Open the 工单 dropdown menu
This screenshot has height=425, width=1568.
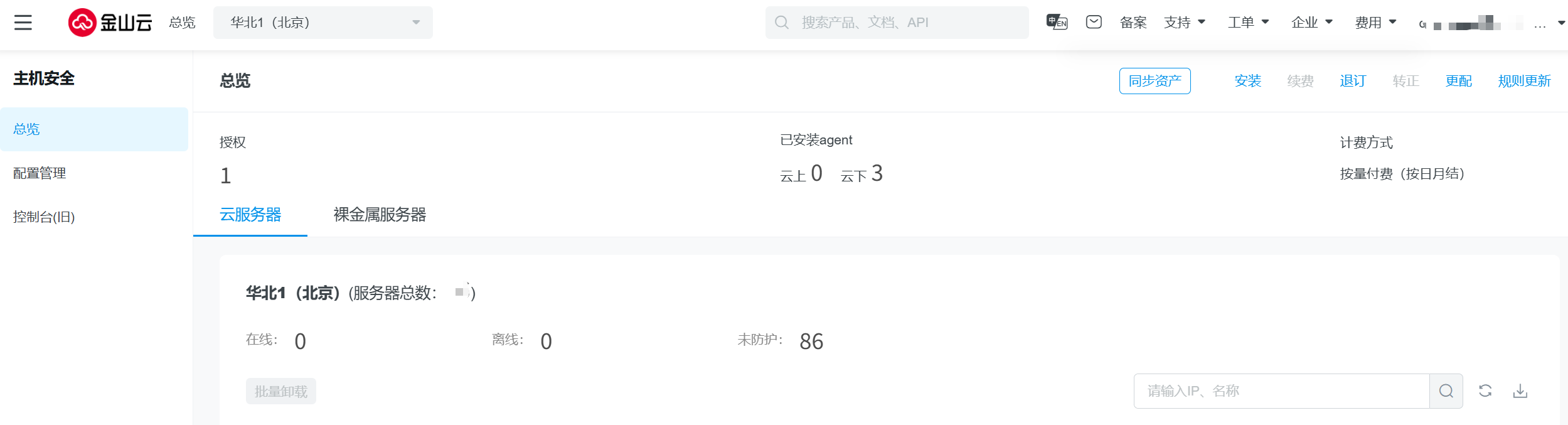[x=1248, y=23]
